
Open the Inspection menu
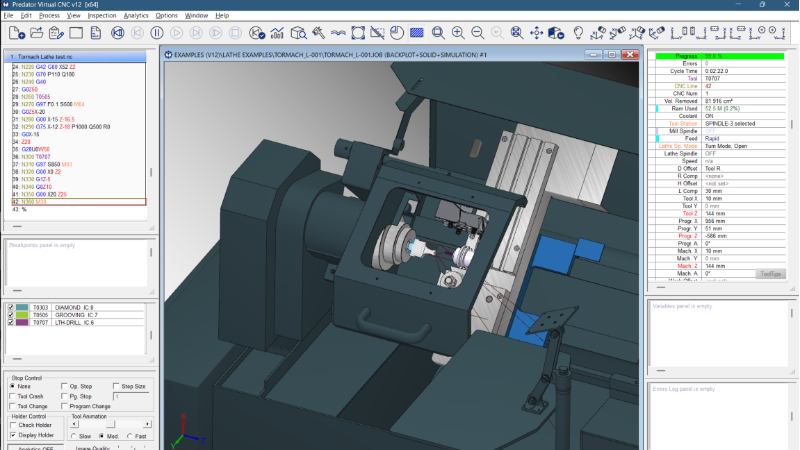click(102, 15)
